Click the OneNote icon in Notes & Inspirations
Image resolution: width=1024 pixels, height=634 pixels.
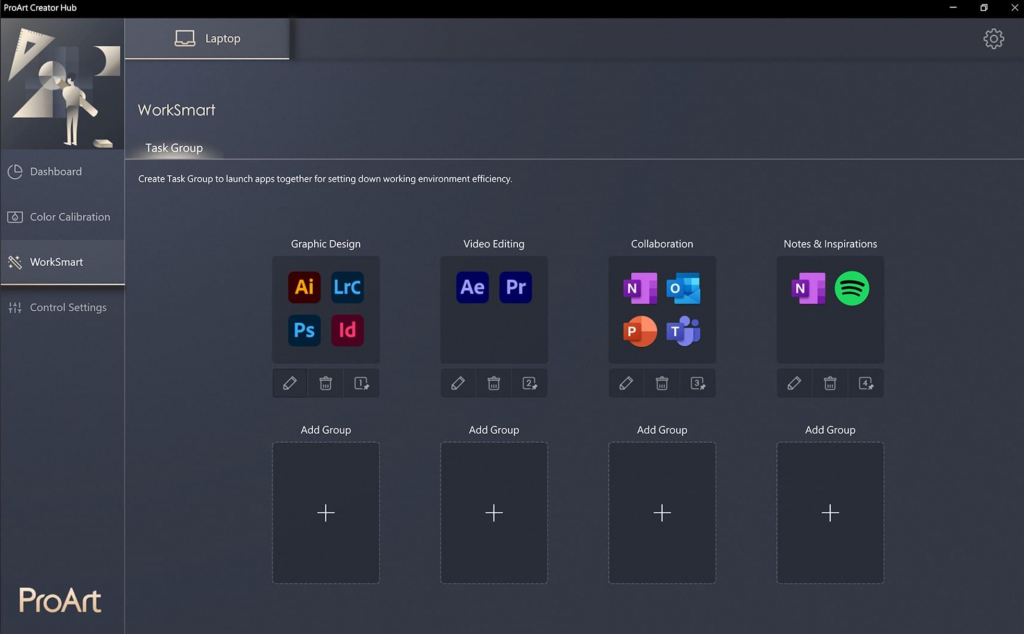(x=808, y=288)
